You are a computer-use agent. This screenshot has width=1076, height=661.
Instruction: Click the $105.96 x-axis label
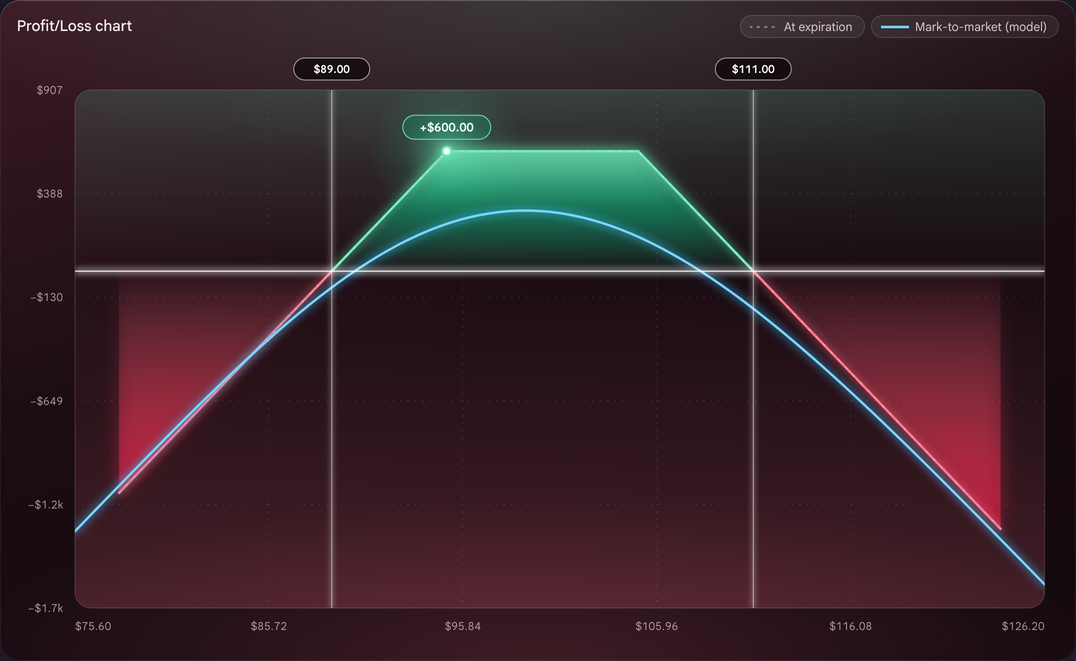click(x=657, y=626)
